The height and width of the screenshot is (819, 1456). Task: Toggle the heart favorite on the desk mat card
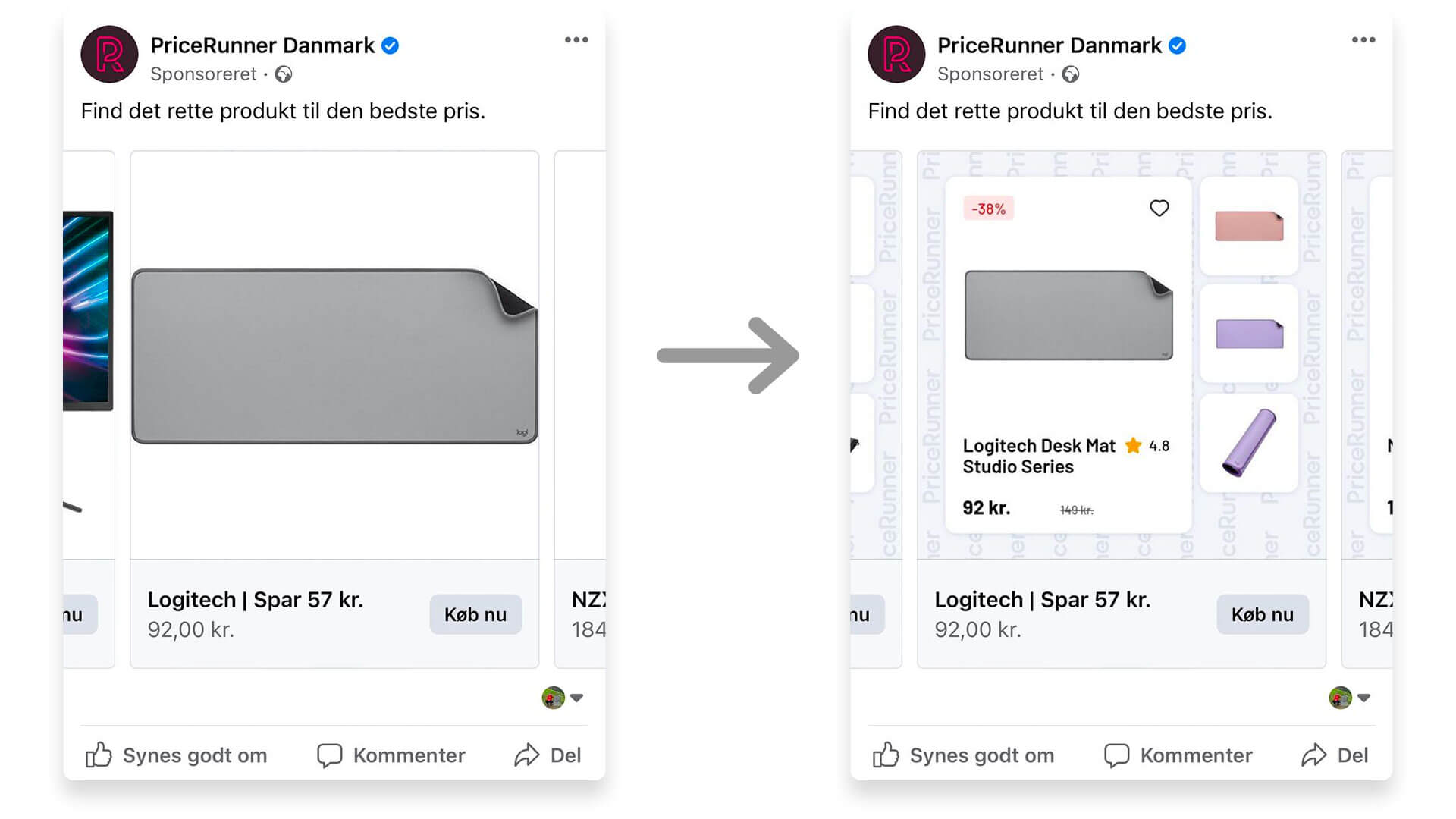tap(1159, 208)
